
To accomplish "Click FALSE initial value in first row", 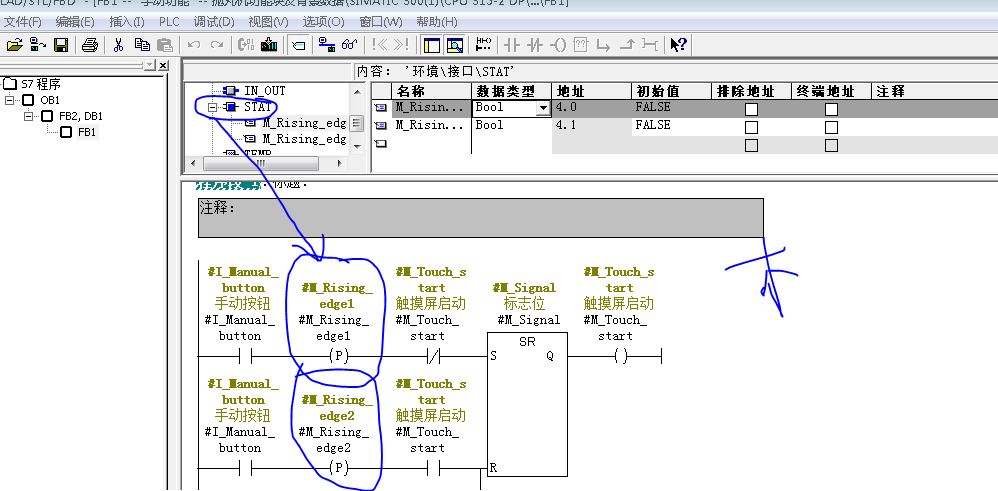I will click(671, 108).
